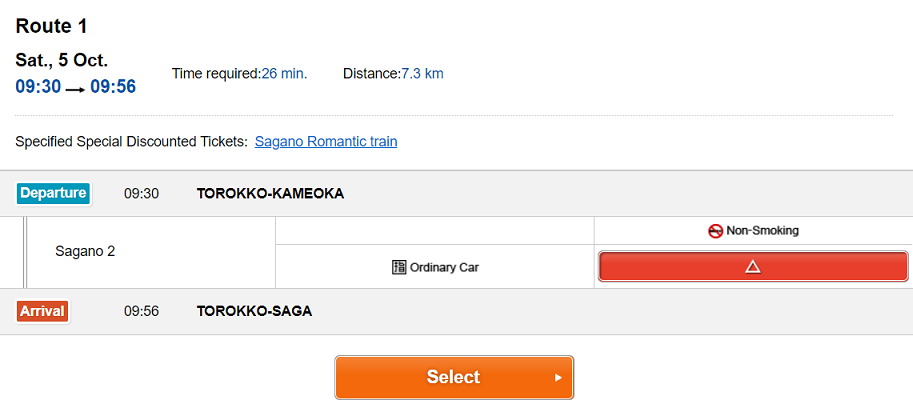Click the 09:56 time in Arrival row
This screenshot has width=913, height=408.
pyautogui.click(x=141, y=311)
